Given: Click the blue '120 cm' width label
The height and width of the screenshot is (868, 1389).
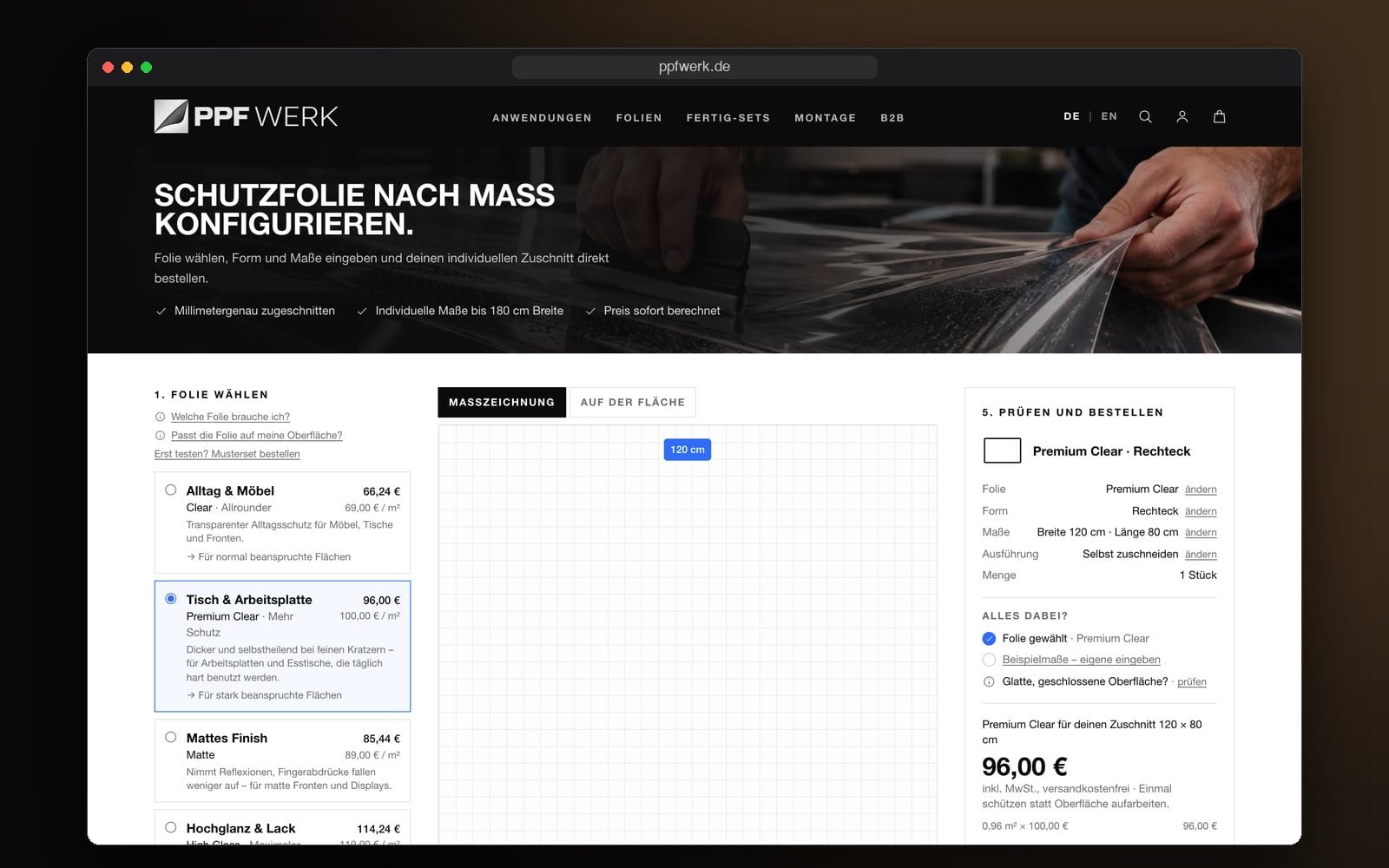Looking at the screenshot, I should (688, 450).
